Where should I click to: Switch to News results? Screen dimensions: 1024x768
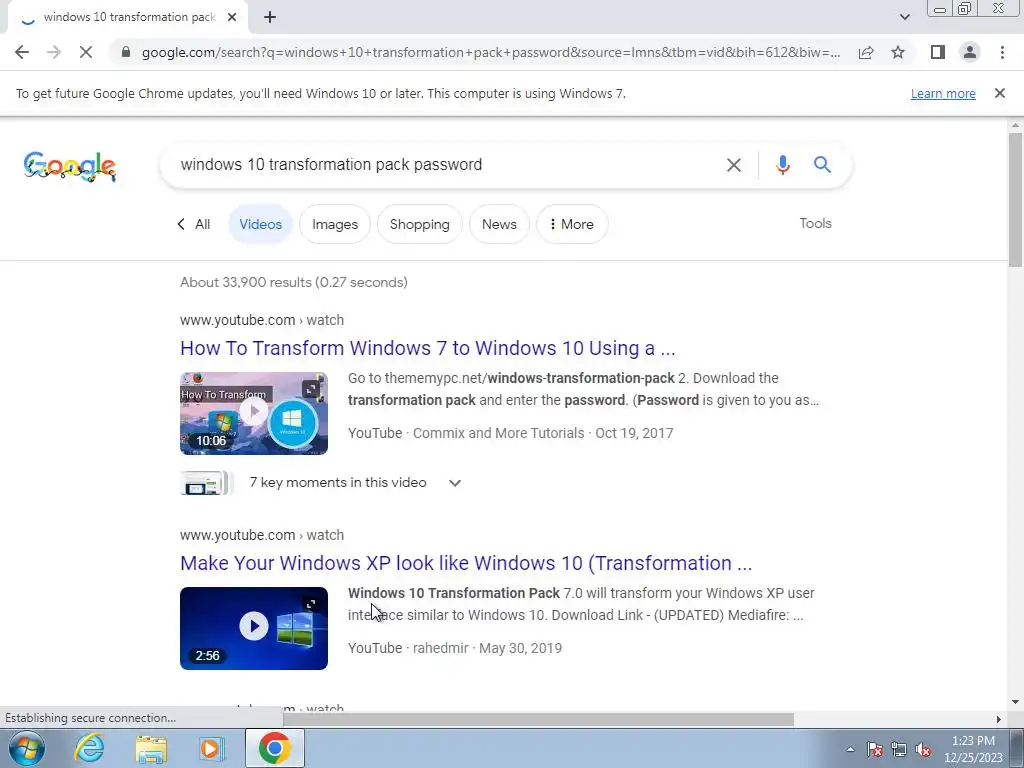tap(499, 224)
